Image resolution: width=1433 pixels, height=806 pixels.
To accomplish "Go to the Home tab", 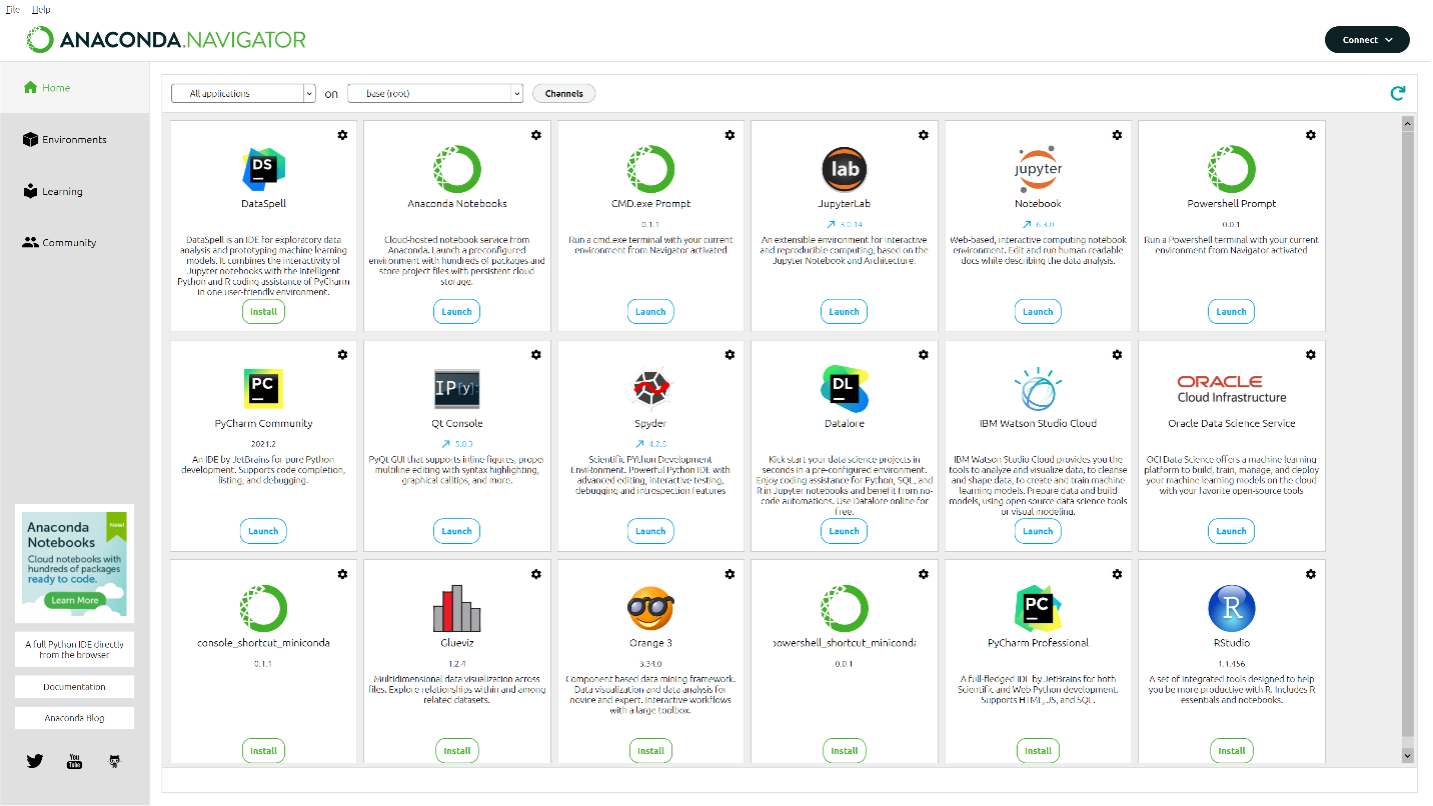I will [74, 87].
